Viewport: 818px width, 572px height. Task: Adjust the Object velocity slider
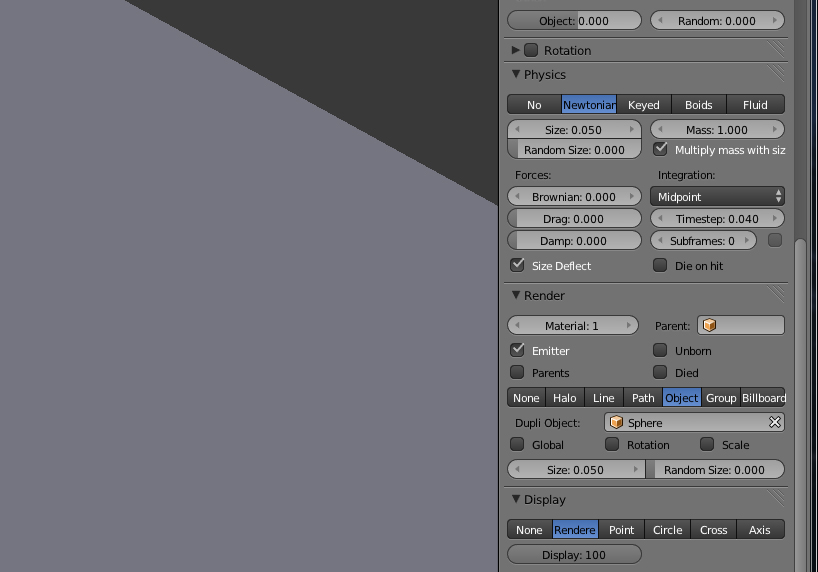click(574, 21)
